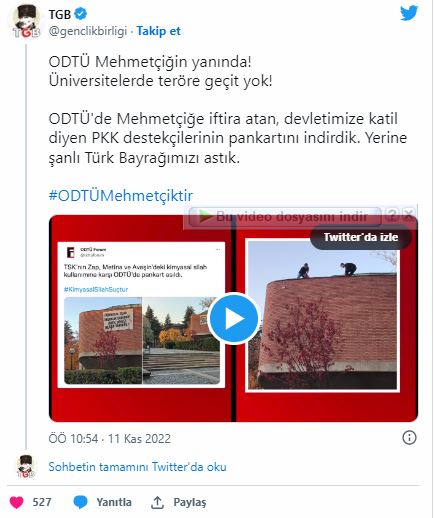This screenshot has width=435, height=518.
Task: Click the Twitter bird logo
Action: click(x=409, y=13)
